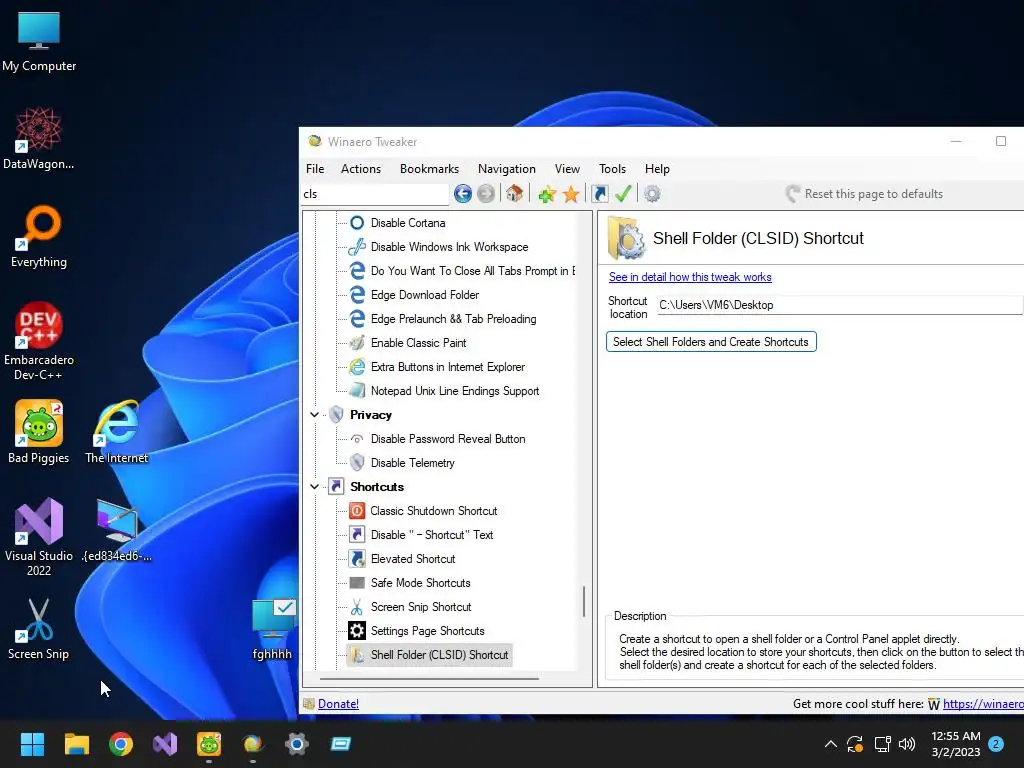Click Reset this page to defaults
Screen dimensions: 1024x768
pyautogui.click(x=865, y=194)
